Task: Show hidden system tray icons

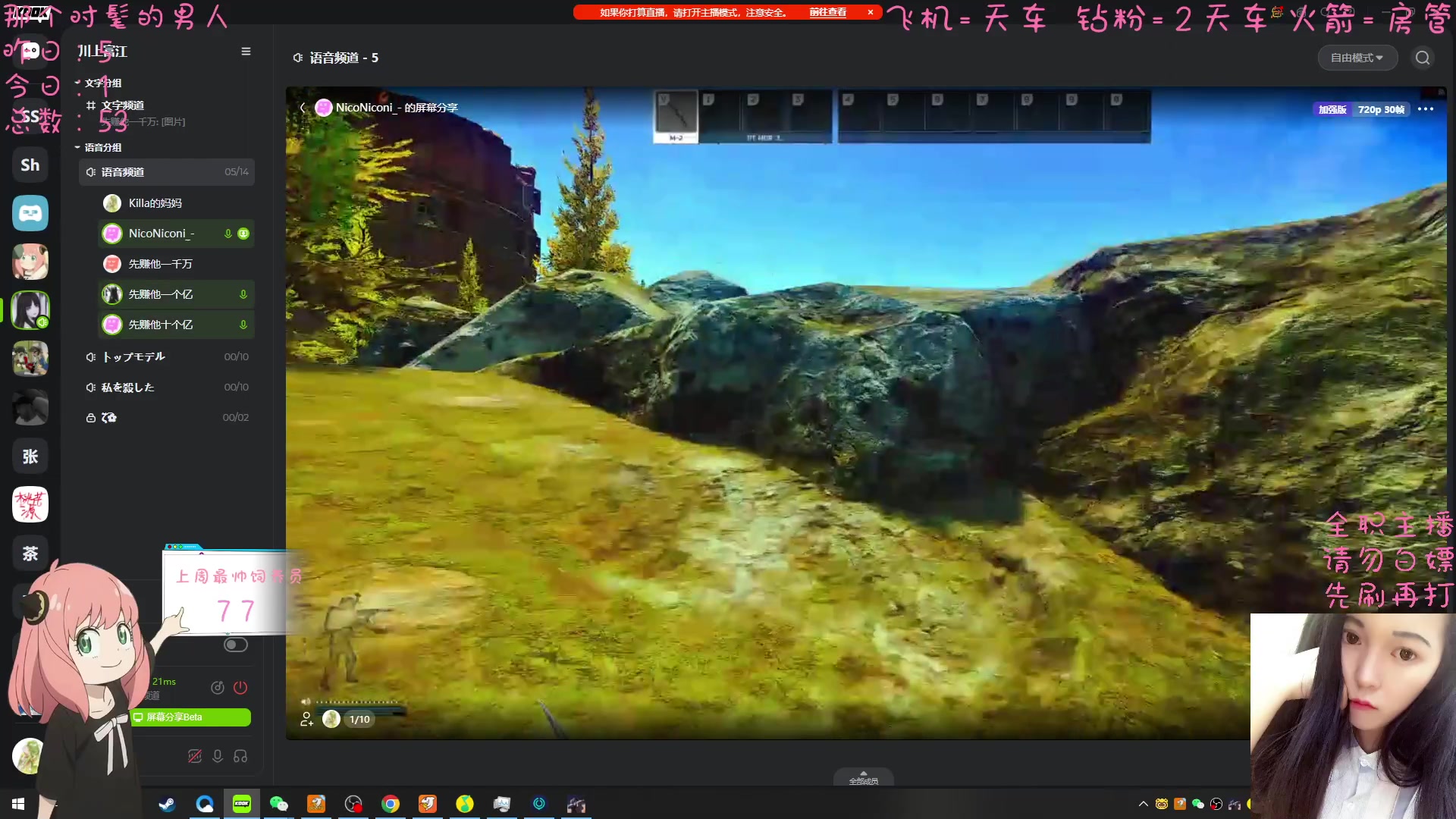Action: (1144, 804)
